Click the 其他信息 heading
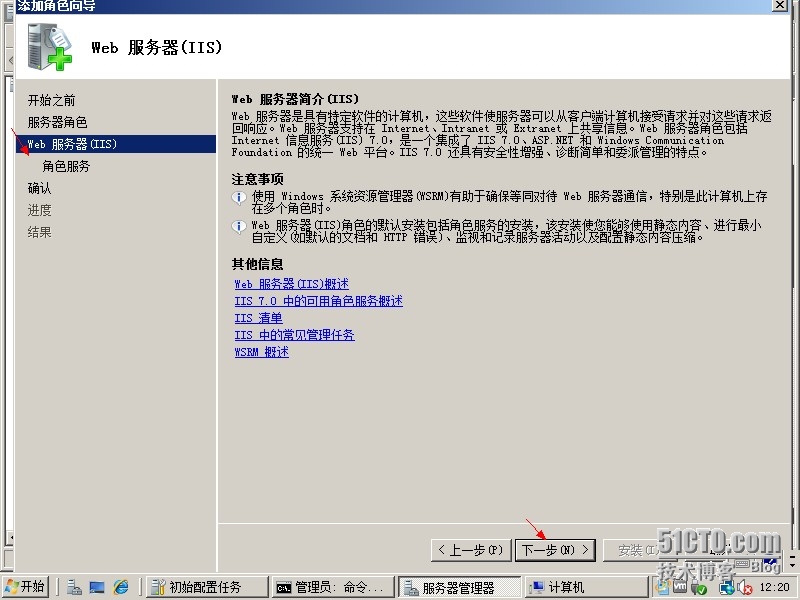This screenshot has width=800, height=600. point(257,264)
